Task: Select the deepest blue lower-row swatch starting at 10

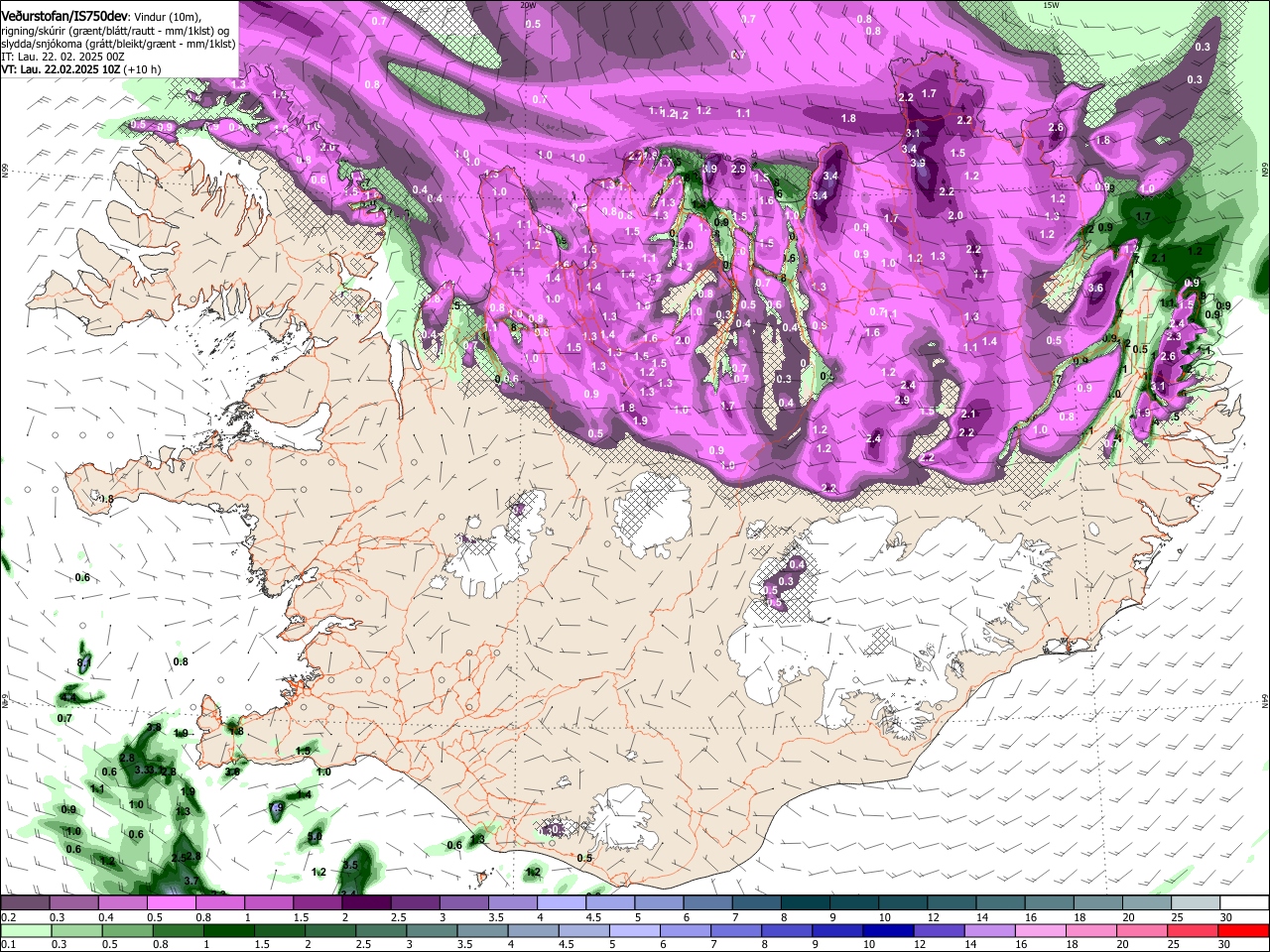Action: tap(889, 930)
